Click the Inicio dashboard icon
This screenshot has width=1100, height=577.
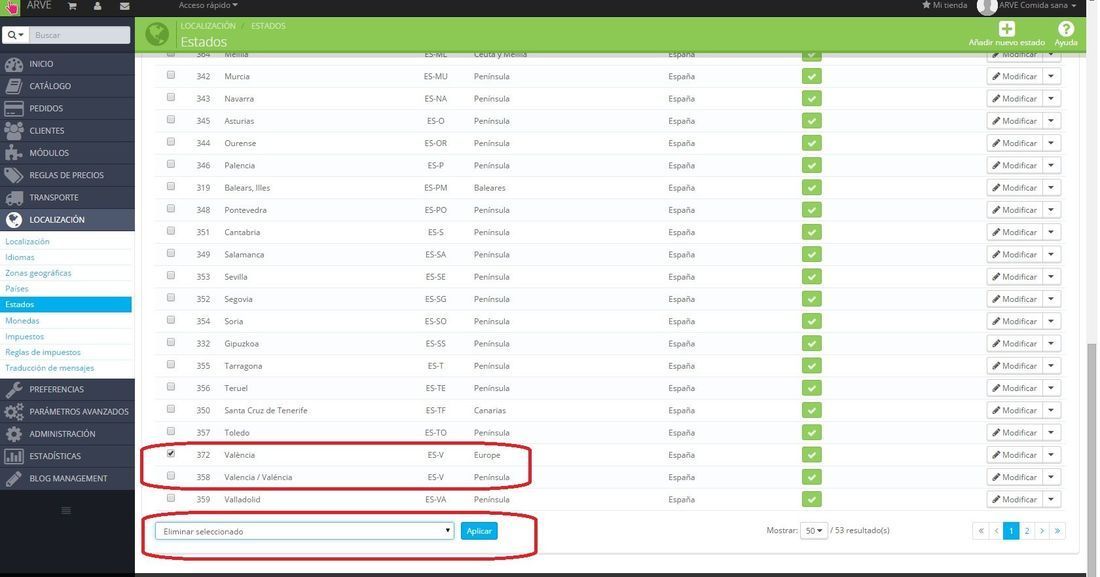pos(14,64)
